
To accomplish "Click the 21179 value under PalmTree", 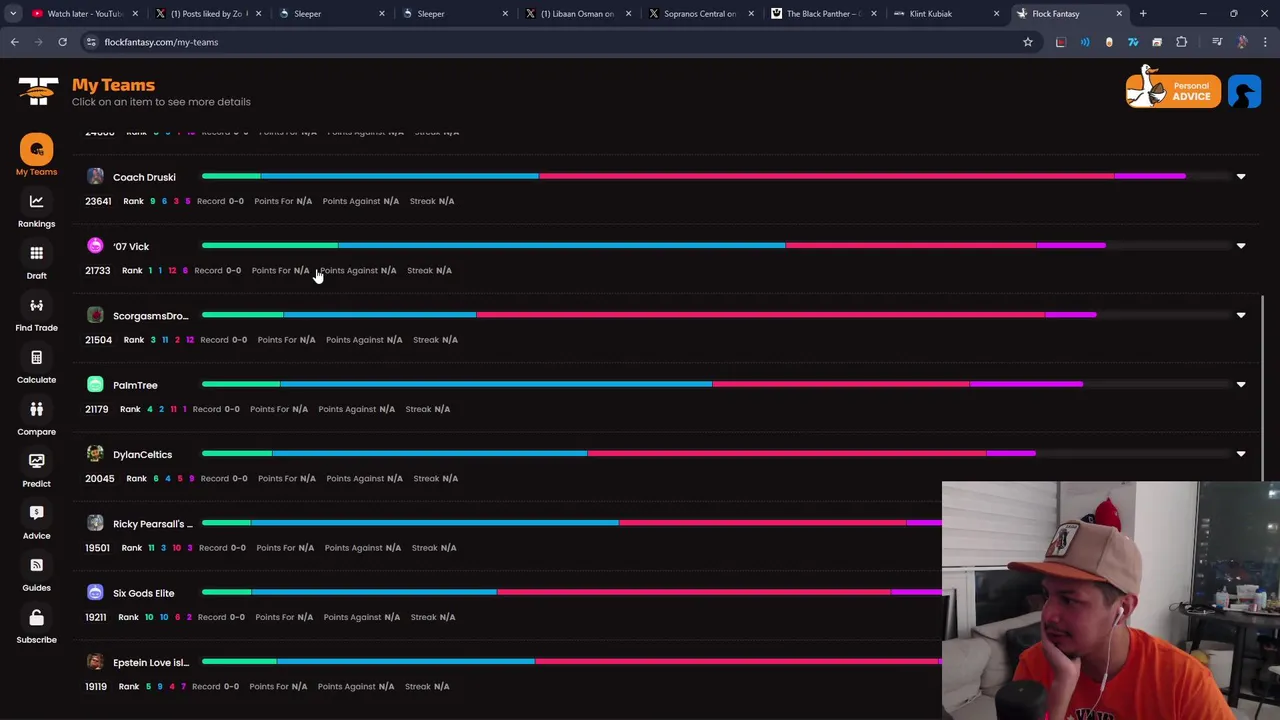I will tap(96, 409).
